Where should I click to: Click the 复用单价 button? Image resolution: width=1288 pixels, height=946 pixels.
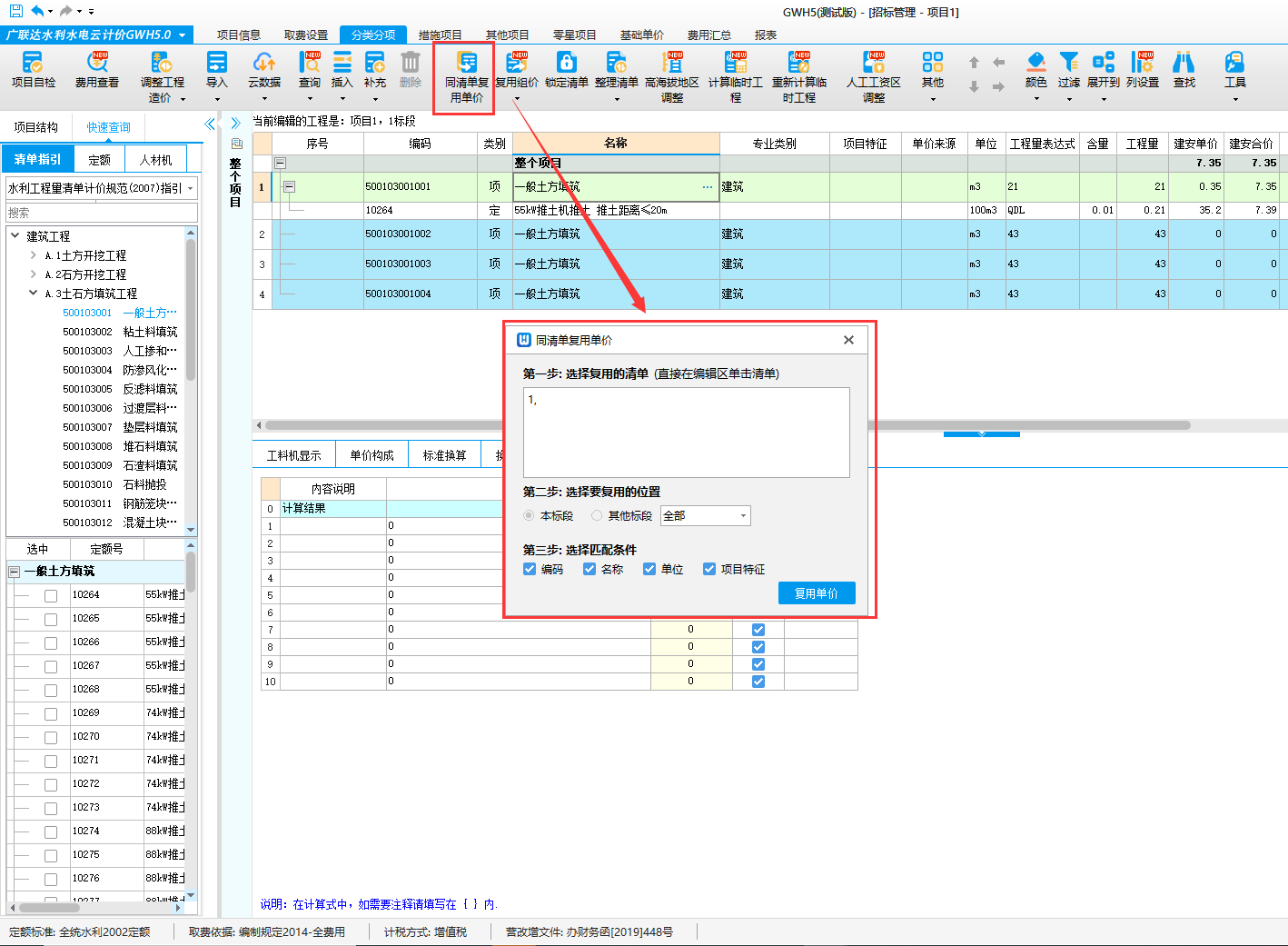point(817,593)
